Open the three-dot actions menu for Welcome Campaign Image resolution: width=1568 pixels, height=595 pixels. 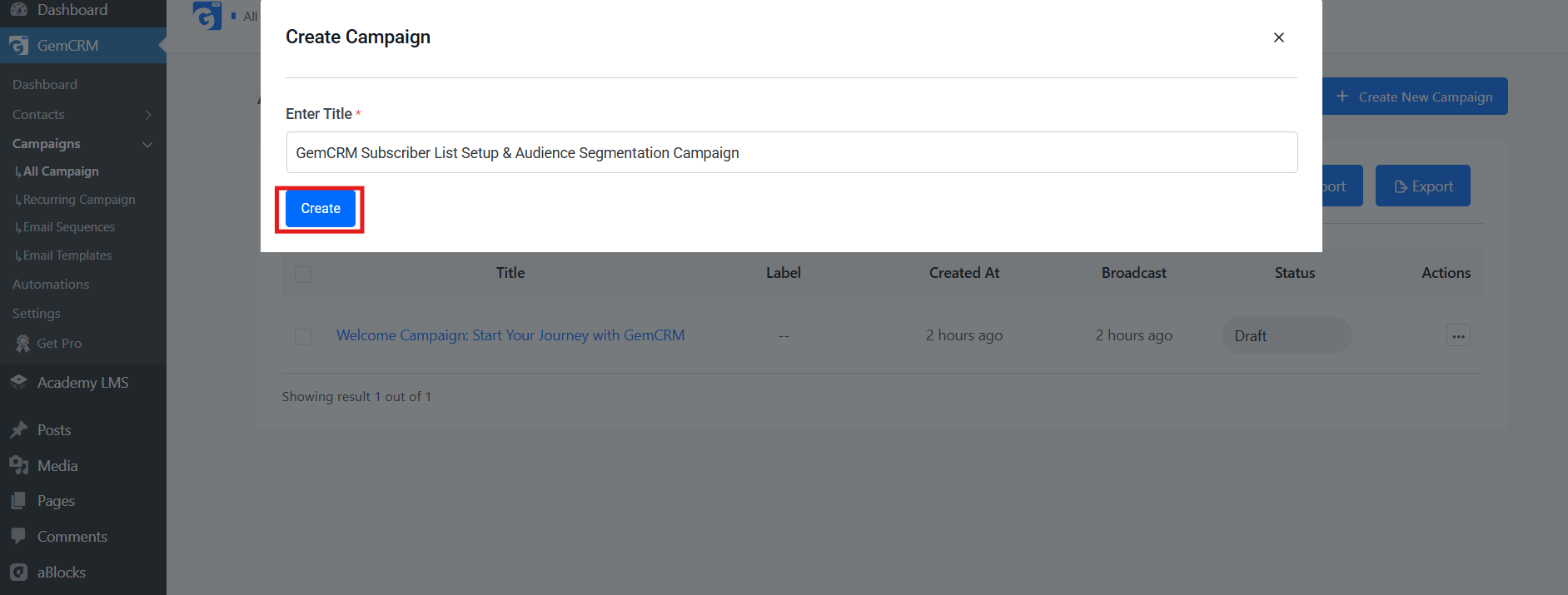tap(1458, 335)
